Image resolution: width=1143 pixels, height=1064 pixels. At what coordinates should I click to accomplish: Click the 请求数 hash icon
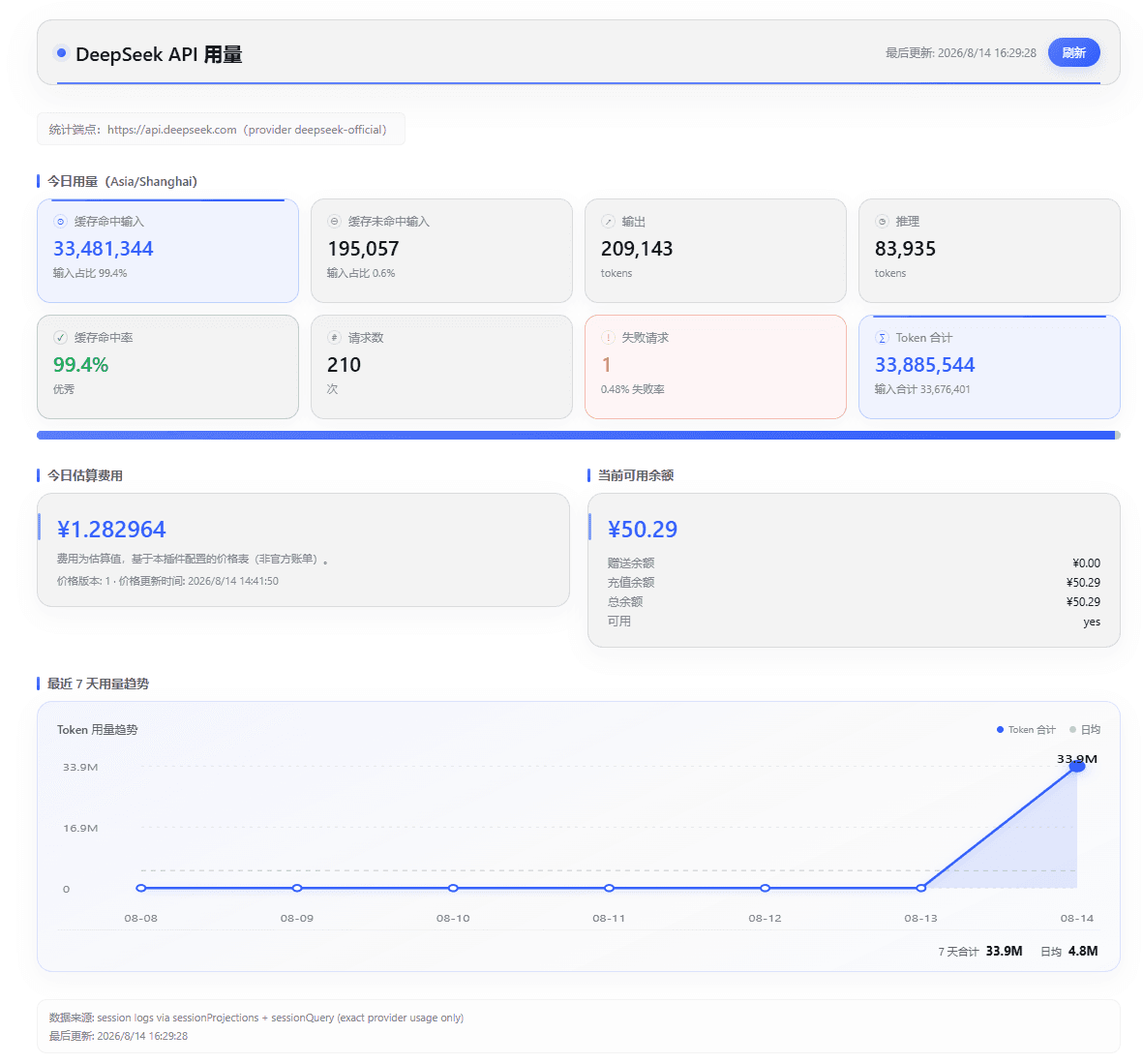(x=334, y=338)
